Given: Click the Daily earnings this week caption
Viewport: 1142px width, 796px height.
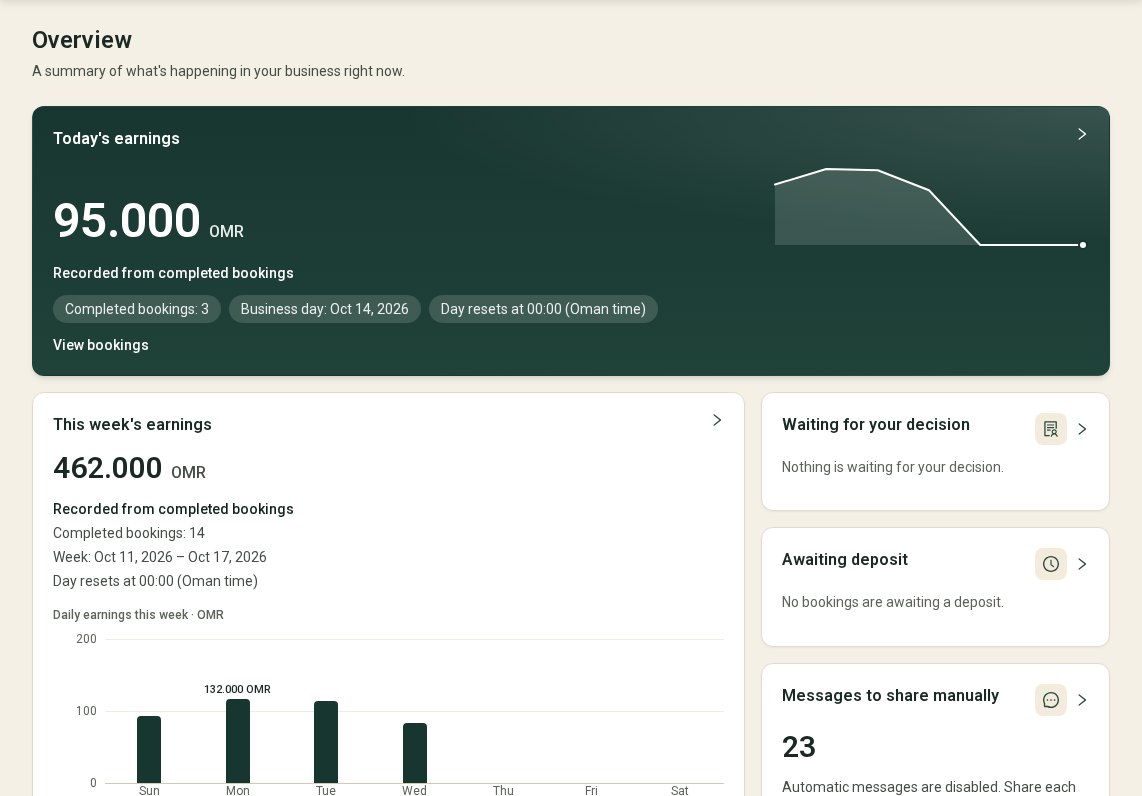Looking at the screenshot, I should 138,615.
